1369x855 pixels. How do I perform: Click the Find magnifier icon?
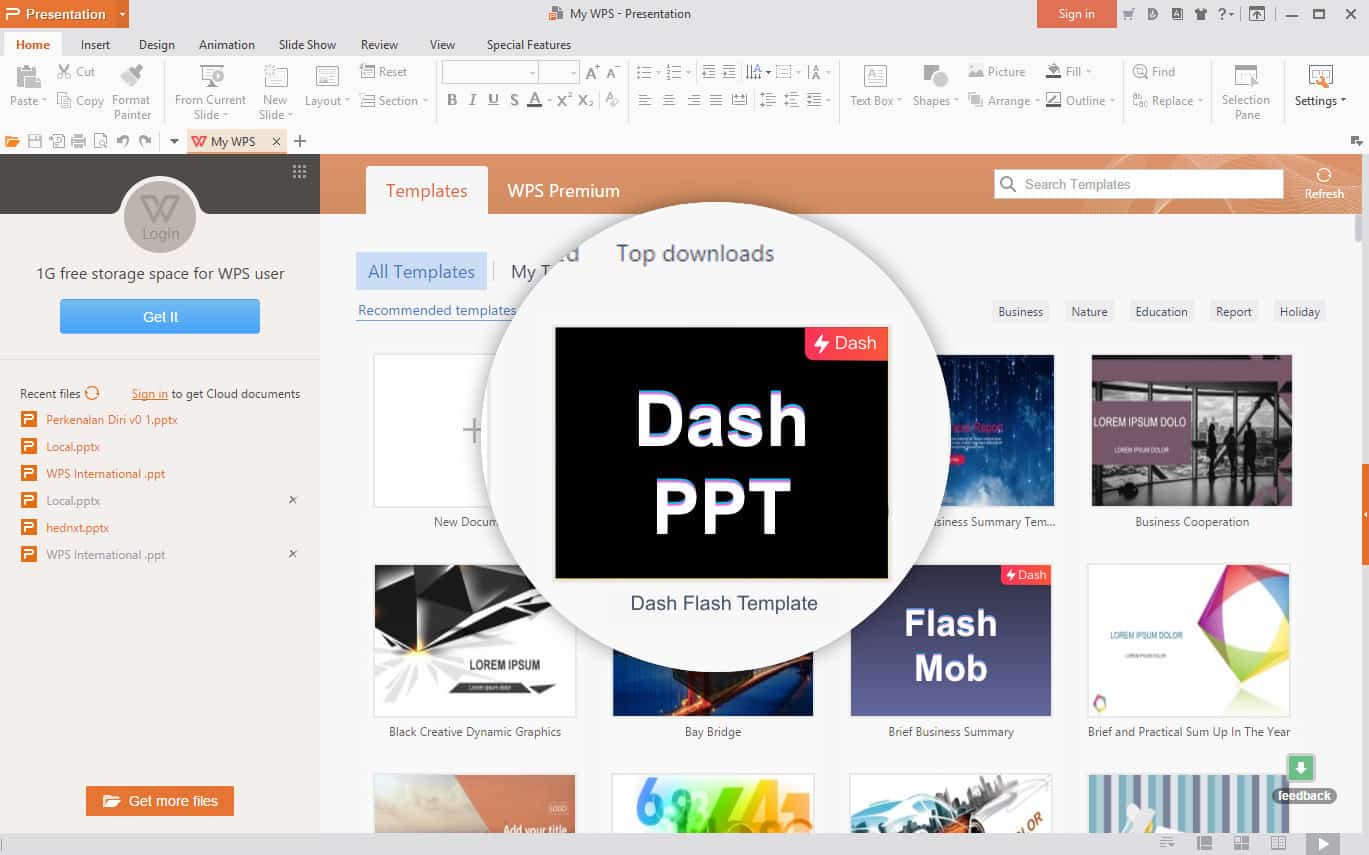[1140, 71]
